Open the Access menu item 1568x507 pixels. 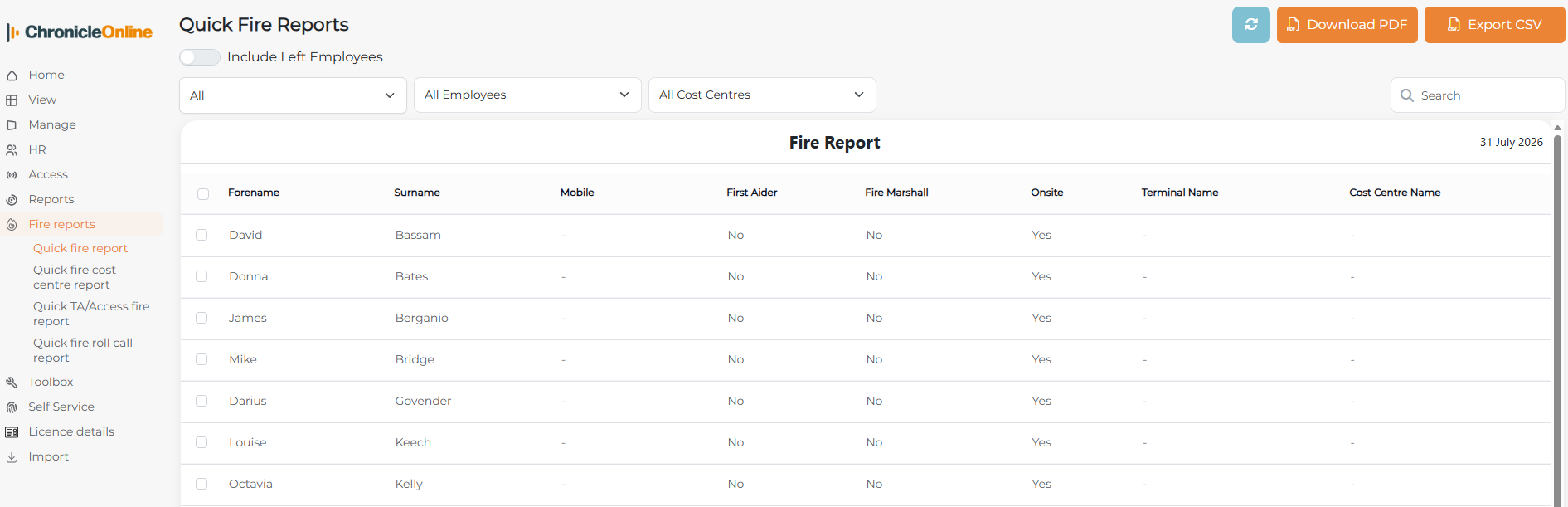click(48, 174)
